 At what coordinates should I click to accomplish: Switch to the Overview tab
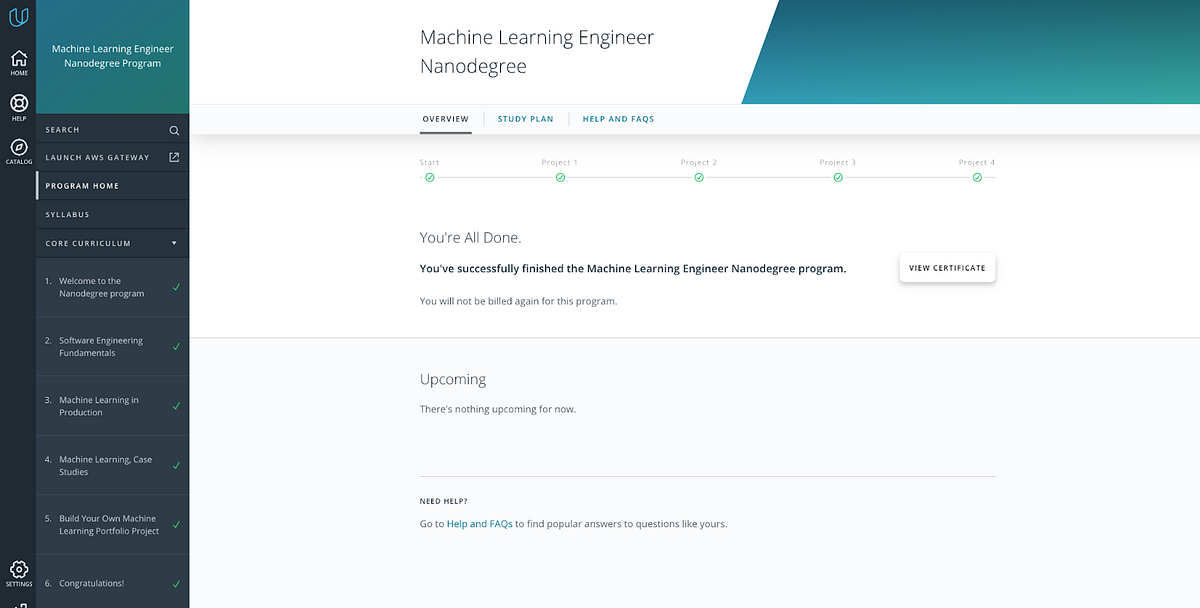pyautogui.click(x=445, y=119)
